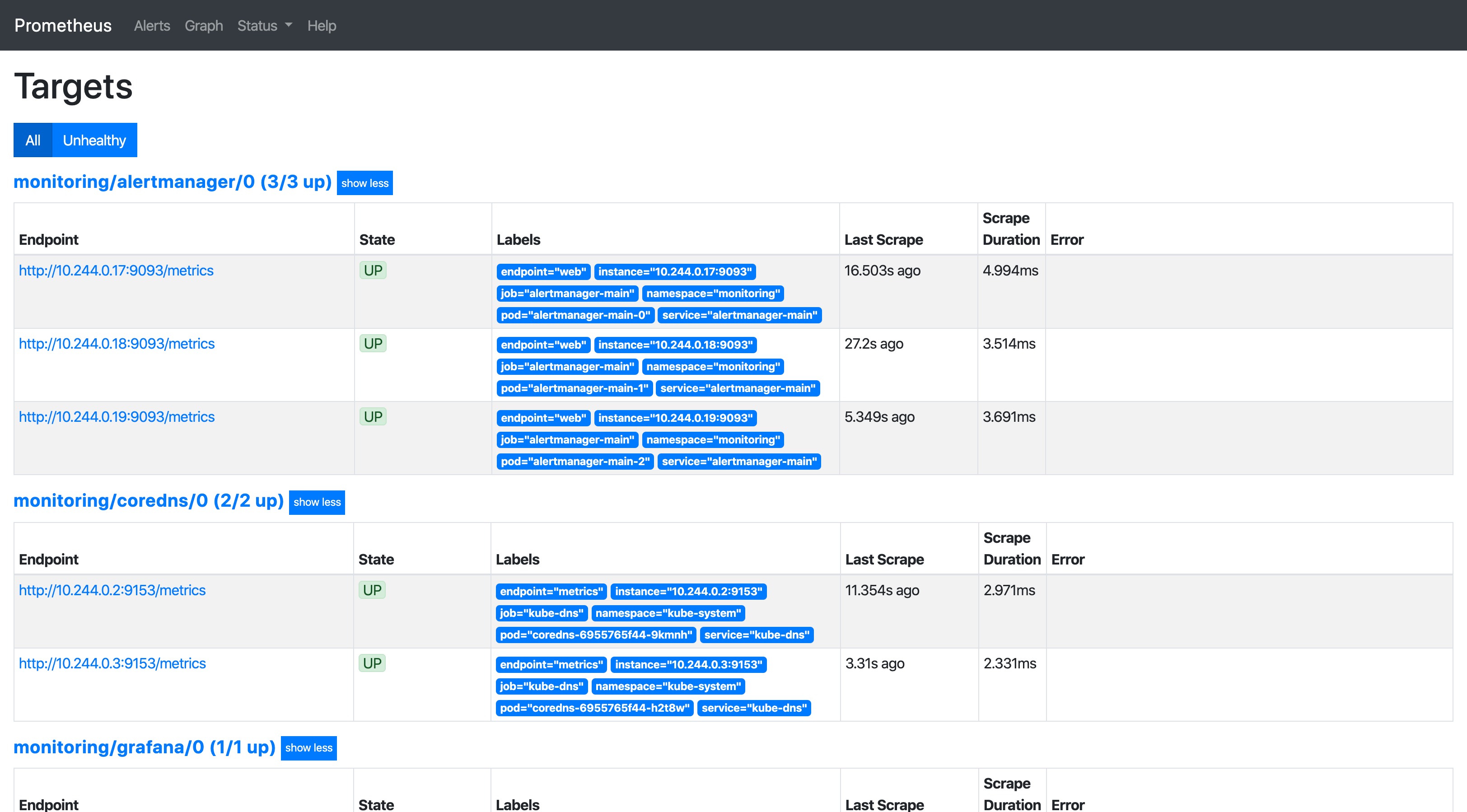Viewport: 1467px width, 812px height.
Task: Open endpoint http://10.244.0.19:9093/metrics
Action: coord(117,417)
